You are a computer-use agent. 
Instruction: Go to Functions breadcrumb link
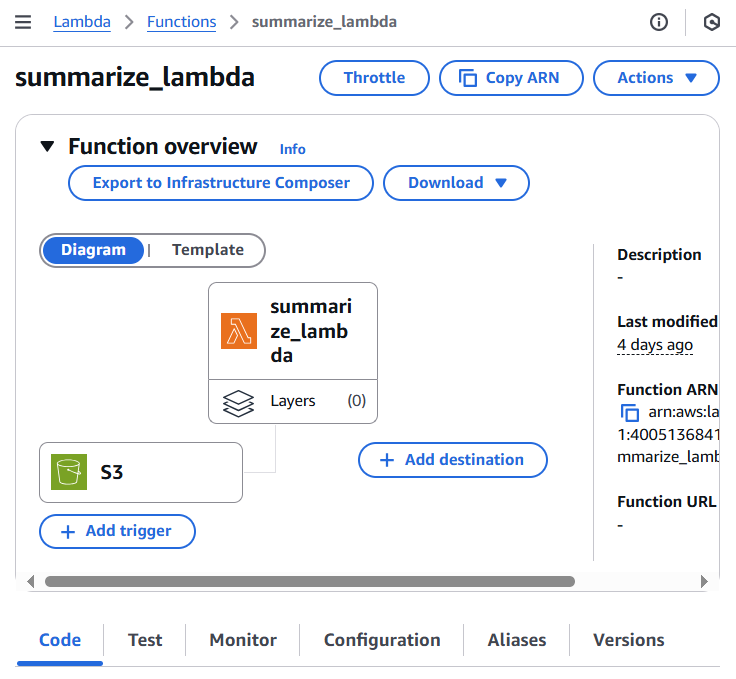[181, 22]
